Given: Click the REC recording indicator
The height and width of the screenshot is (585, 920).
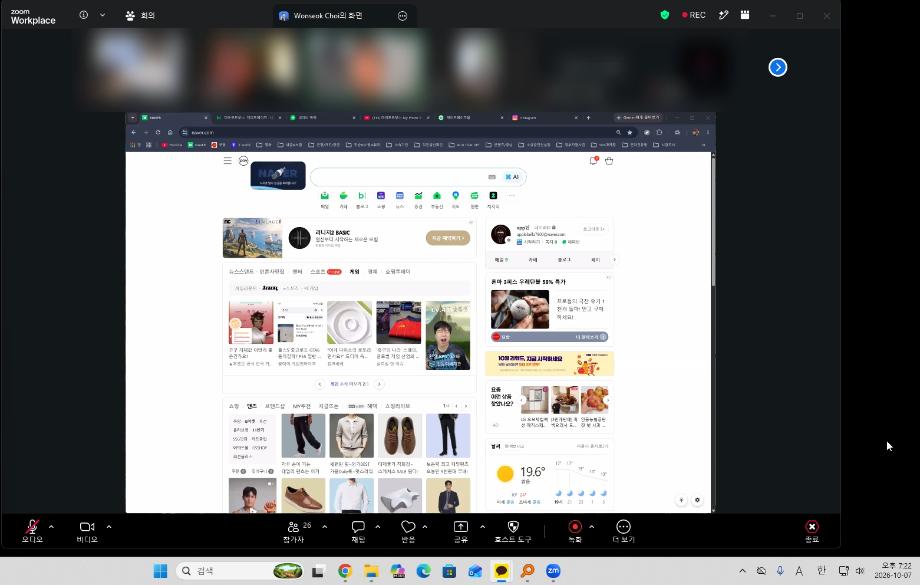Looking at the screenshot, I should tap(694, 15).
